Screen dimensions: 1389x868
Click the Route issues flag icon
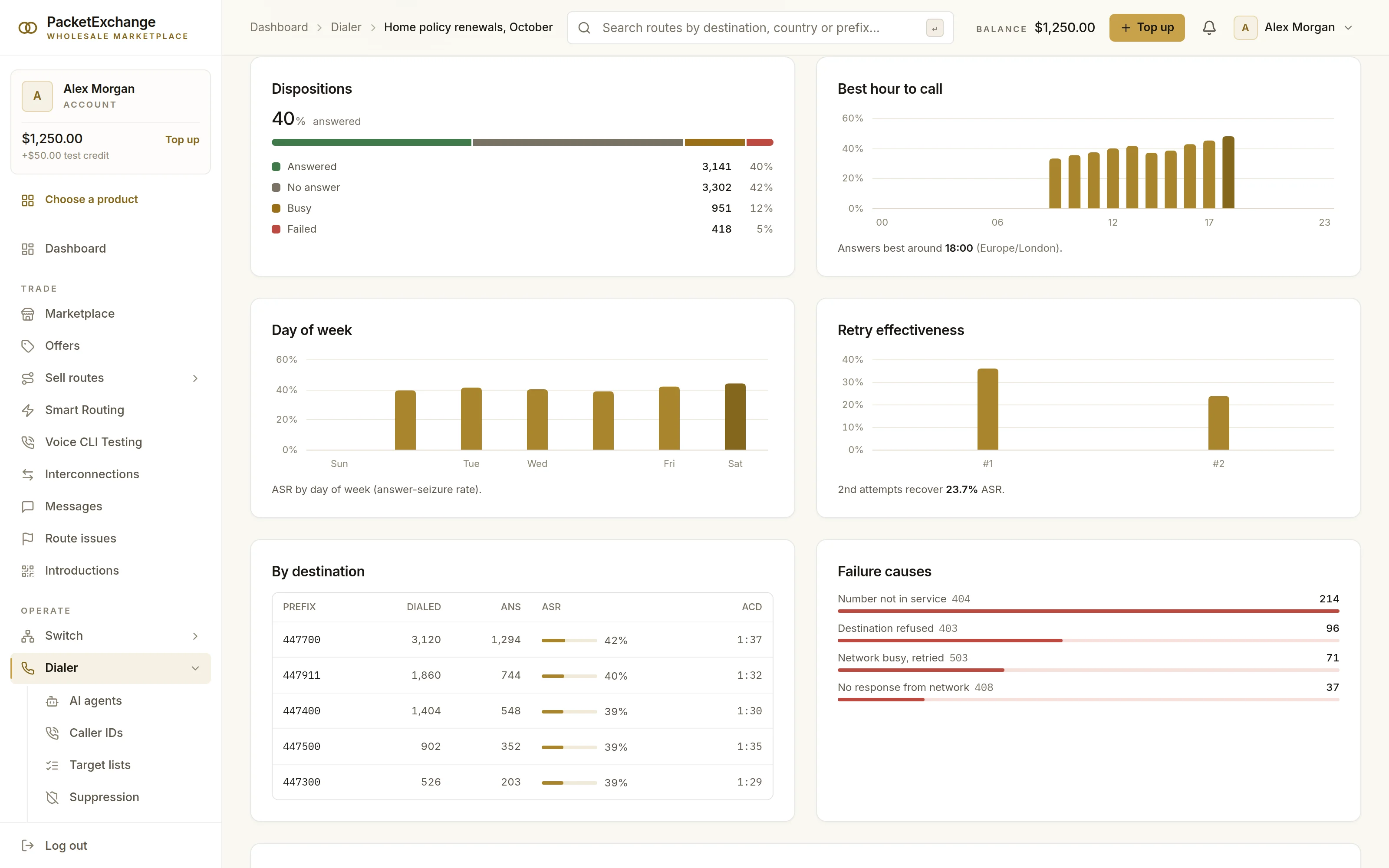pyautogui.click(x=27, y=539)
